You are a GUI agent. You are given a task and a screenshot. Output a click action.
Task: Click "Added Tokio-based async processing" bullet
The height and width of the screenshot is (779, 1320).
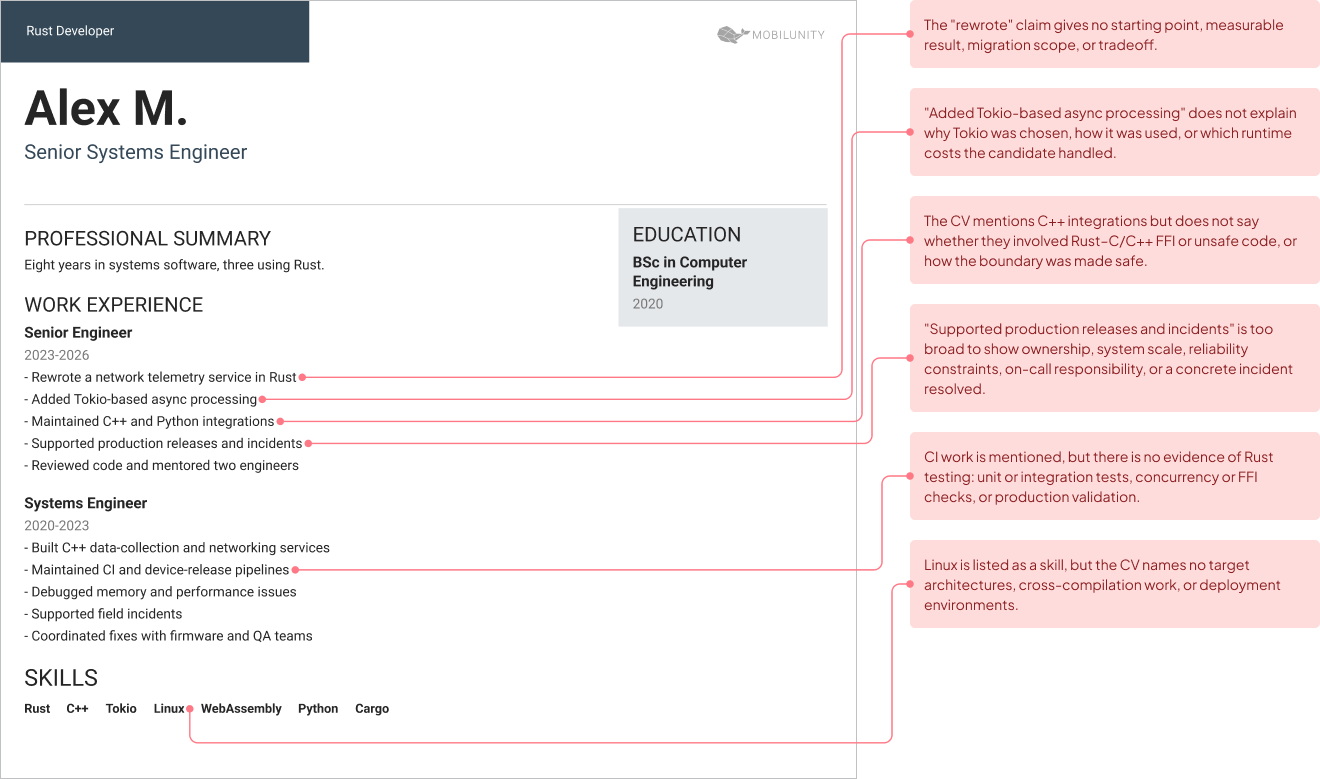click(141, 399)
